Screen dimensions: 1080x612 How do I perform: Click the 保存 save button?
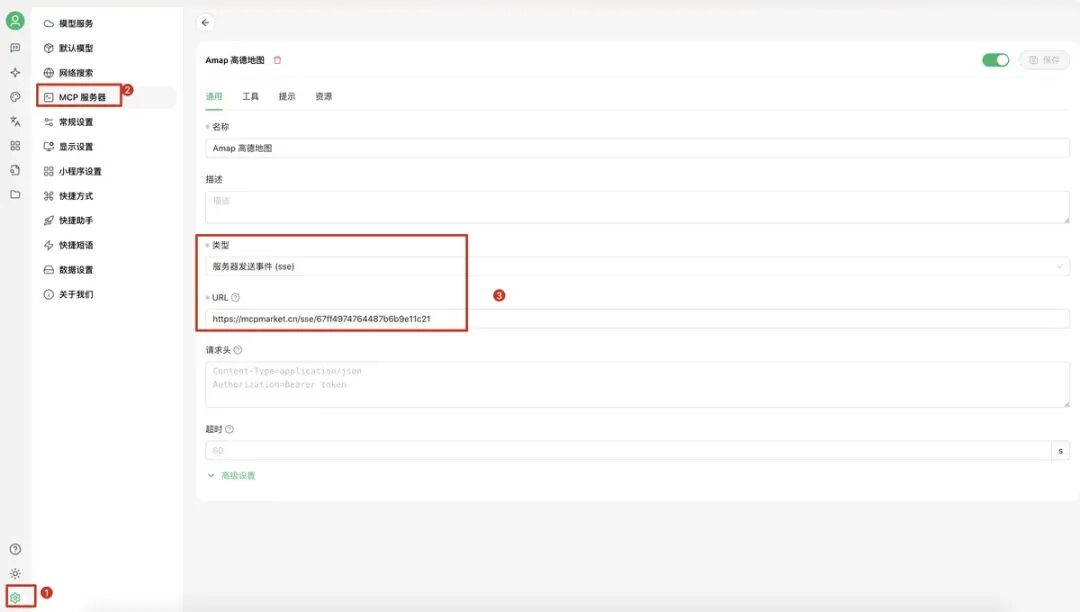pos(1044,60)
